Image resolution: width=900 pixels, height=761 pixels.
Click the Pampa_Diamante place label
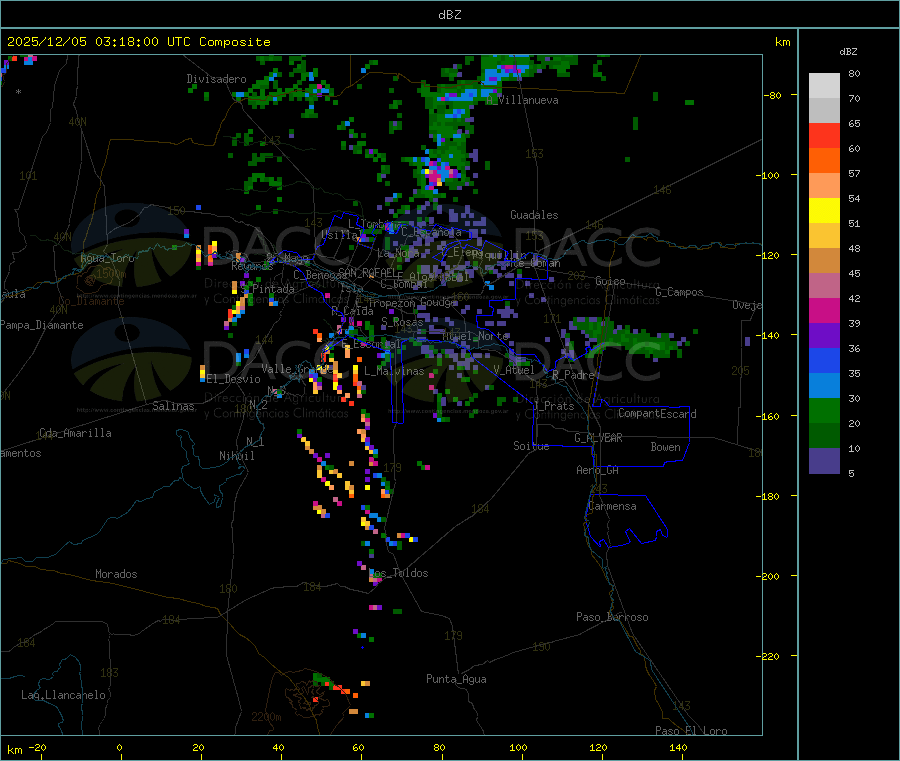click(42, 325)
